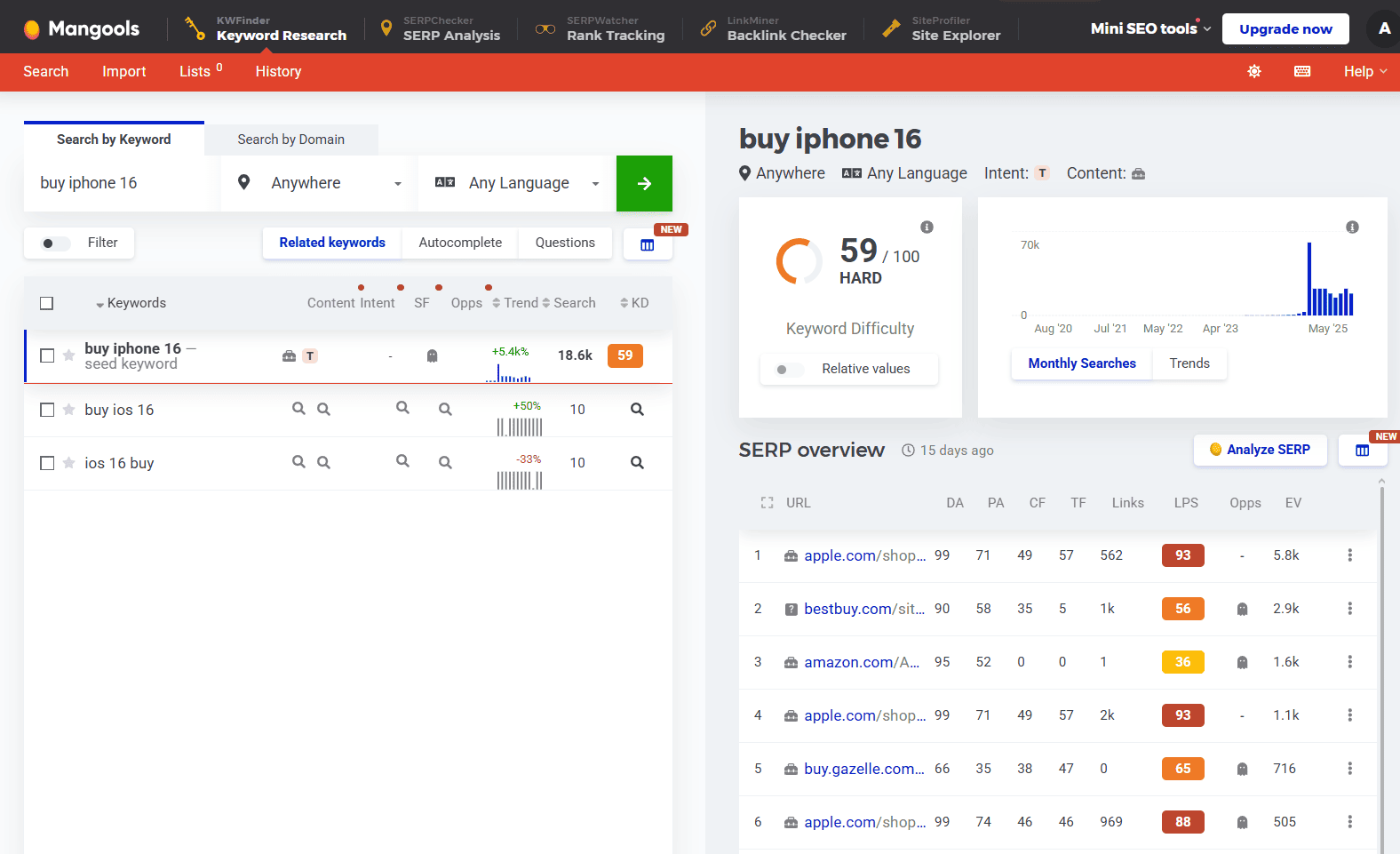
Task: Switch to Search by Domain tab
Action: click(x=290, y=140)
